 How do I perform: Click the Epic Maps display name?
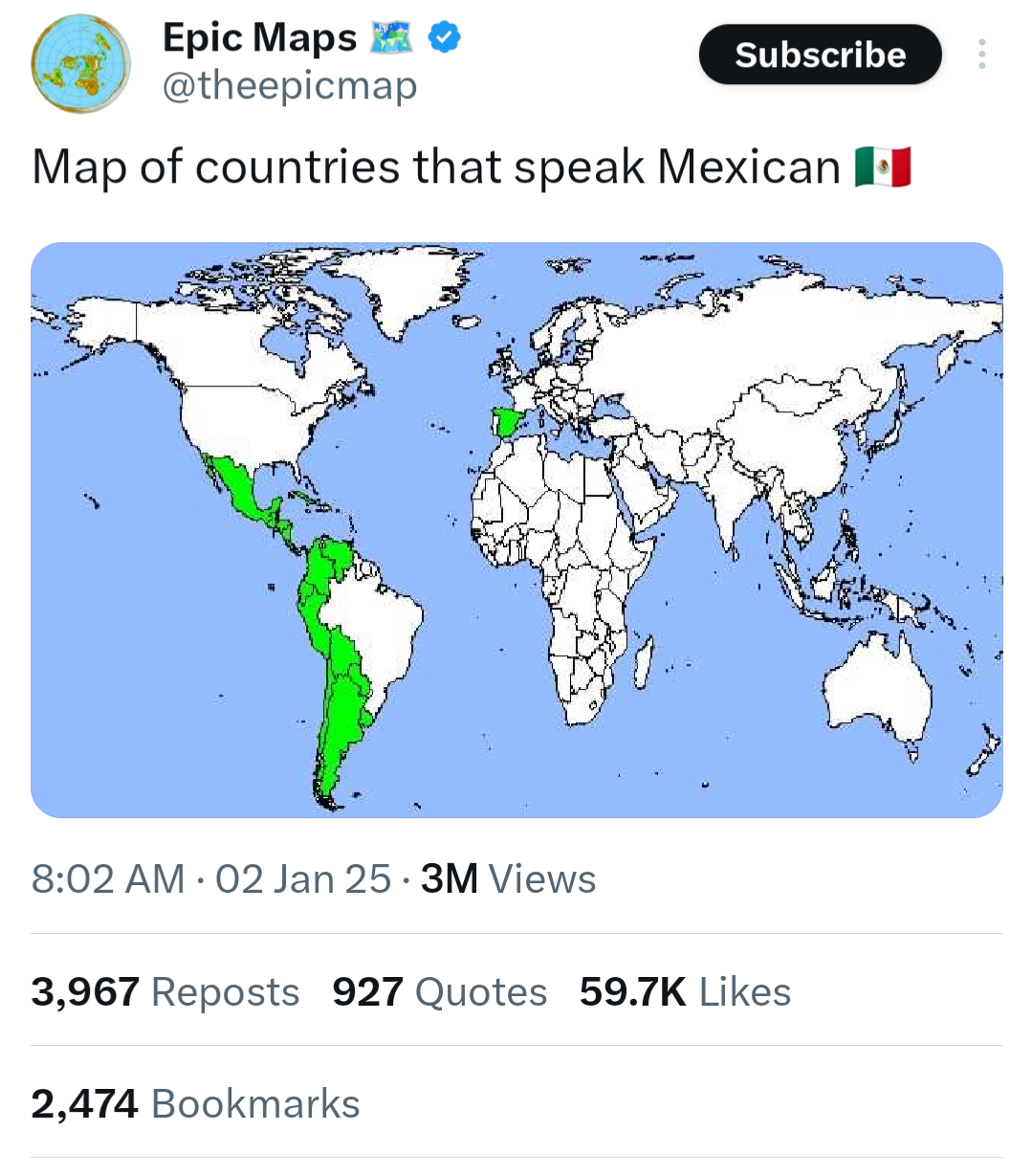pyautogui.click(x=259, y=38)
